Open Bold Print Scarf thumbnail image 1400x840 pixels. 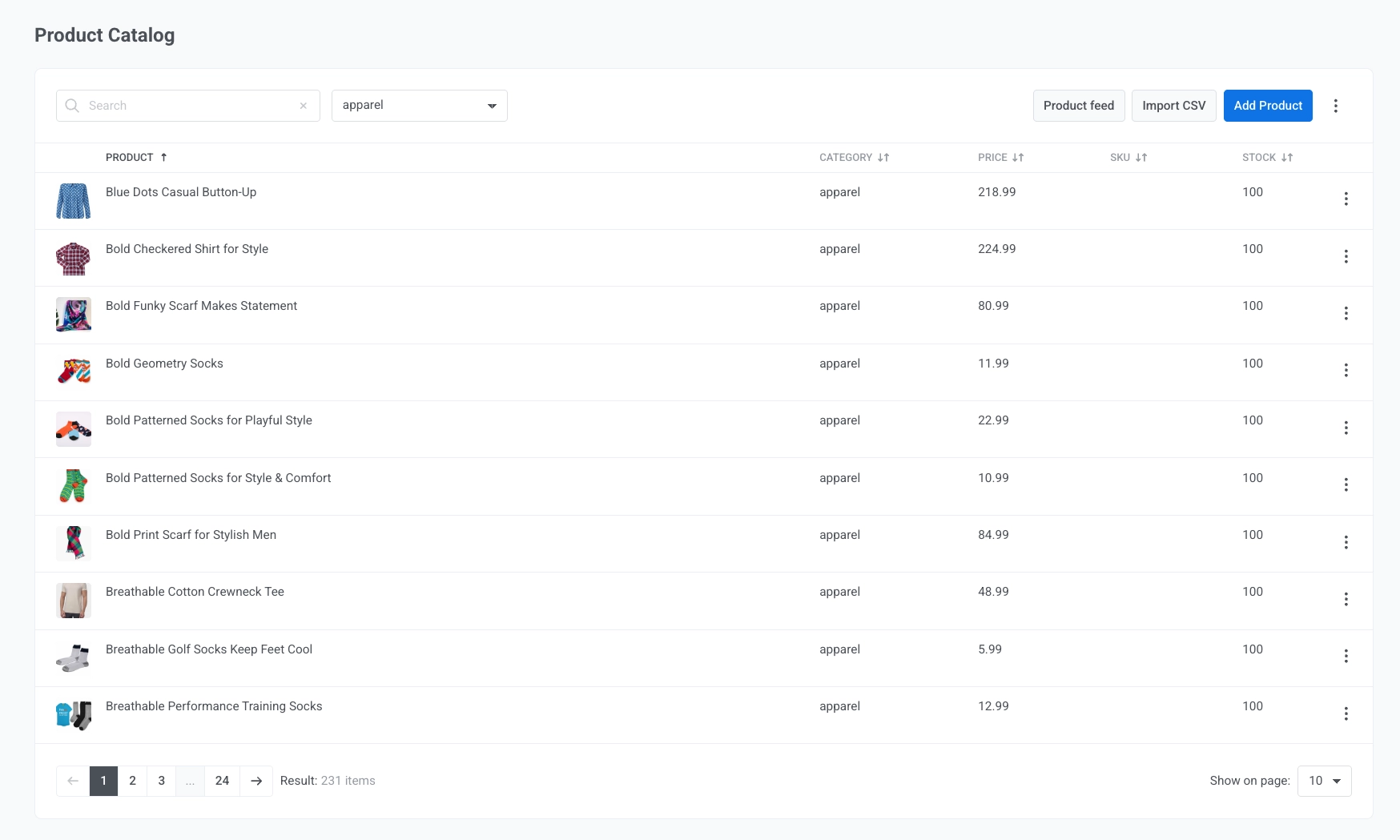click(x=74, y=544)
